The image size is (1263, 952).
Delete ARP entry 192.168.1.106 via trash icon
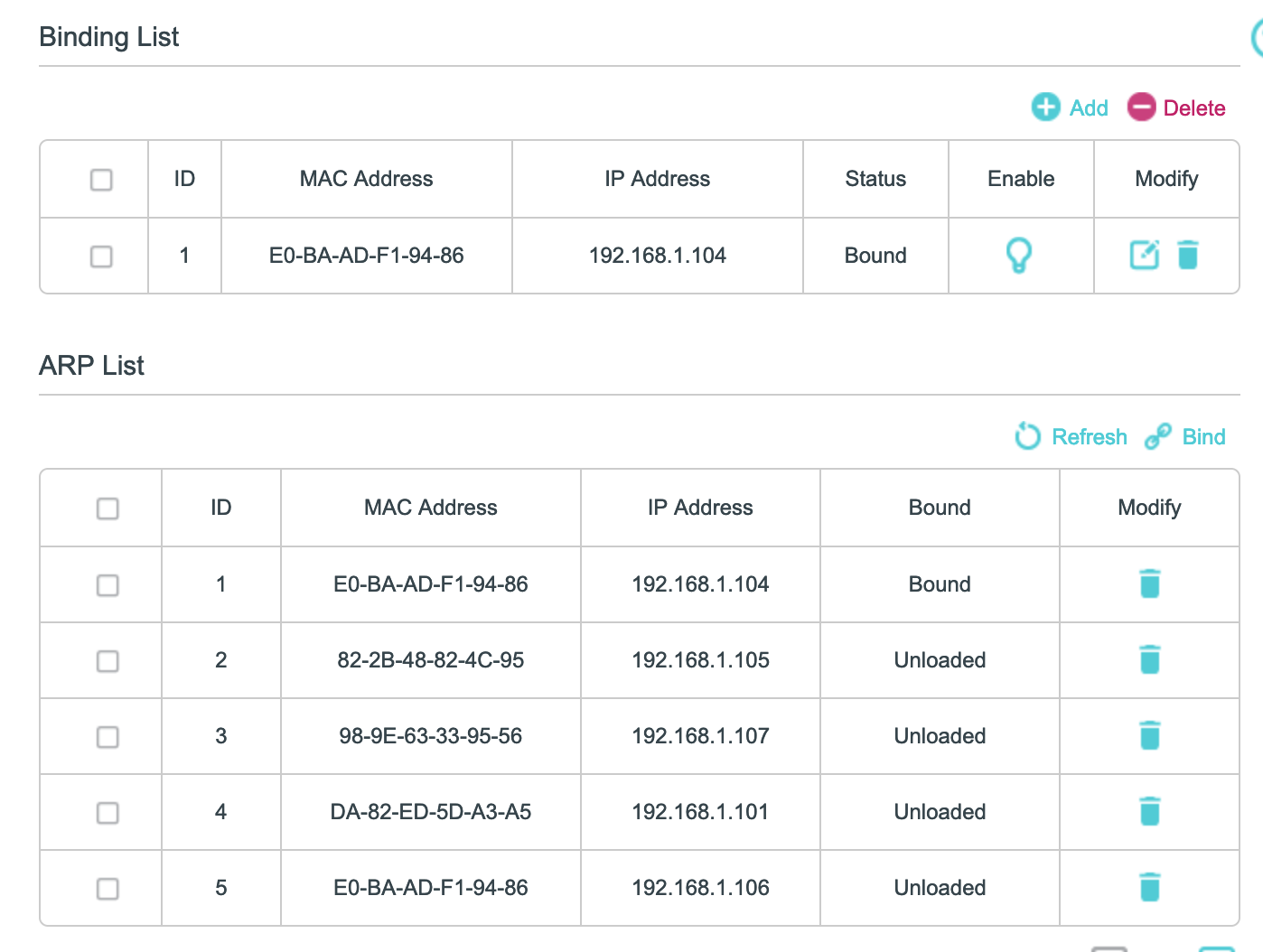(x=1149, y=888)
